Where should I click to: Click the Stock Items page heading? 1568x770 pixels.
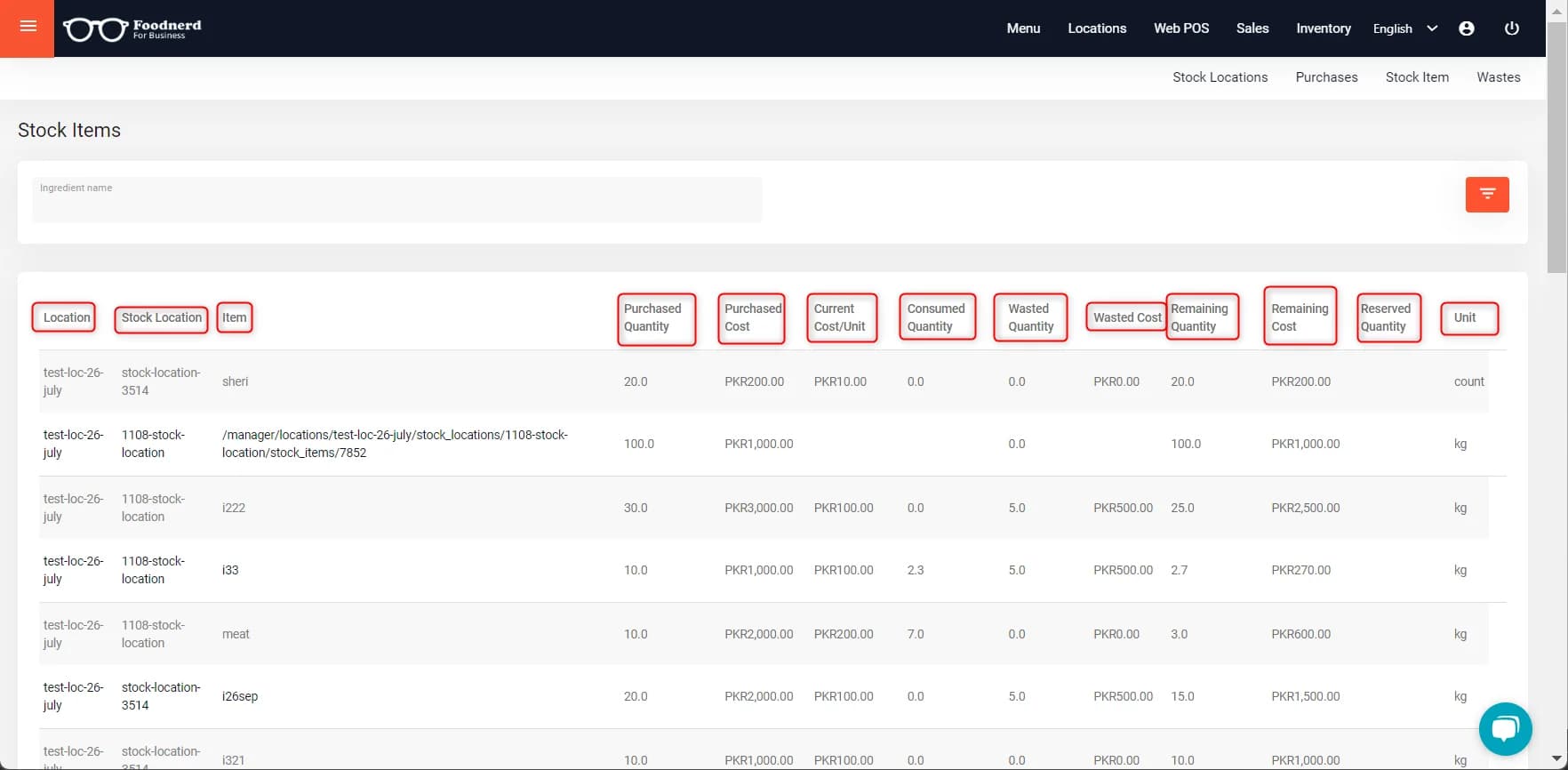69,130
